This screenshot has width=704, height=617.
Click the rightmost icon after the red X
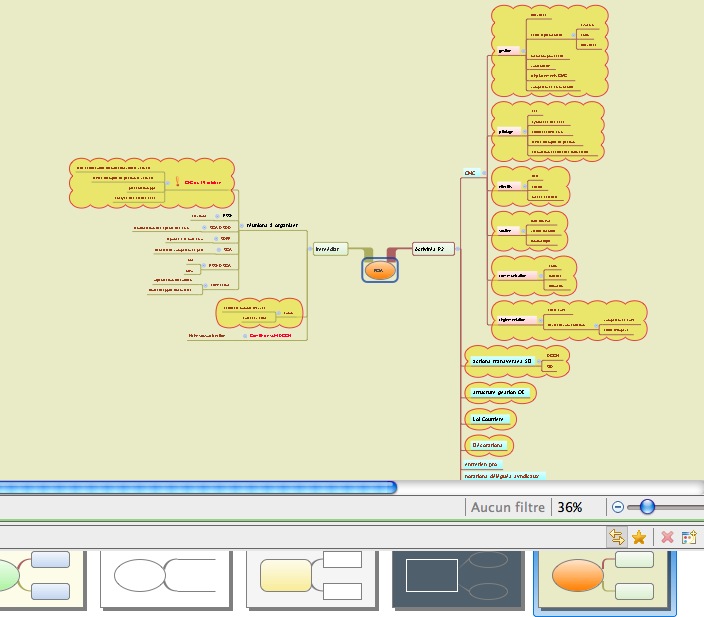click(689, 537)
